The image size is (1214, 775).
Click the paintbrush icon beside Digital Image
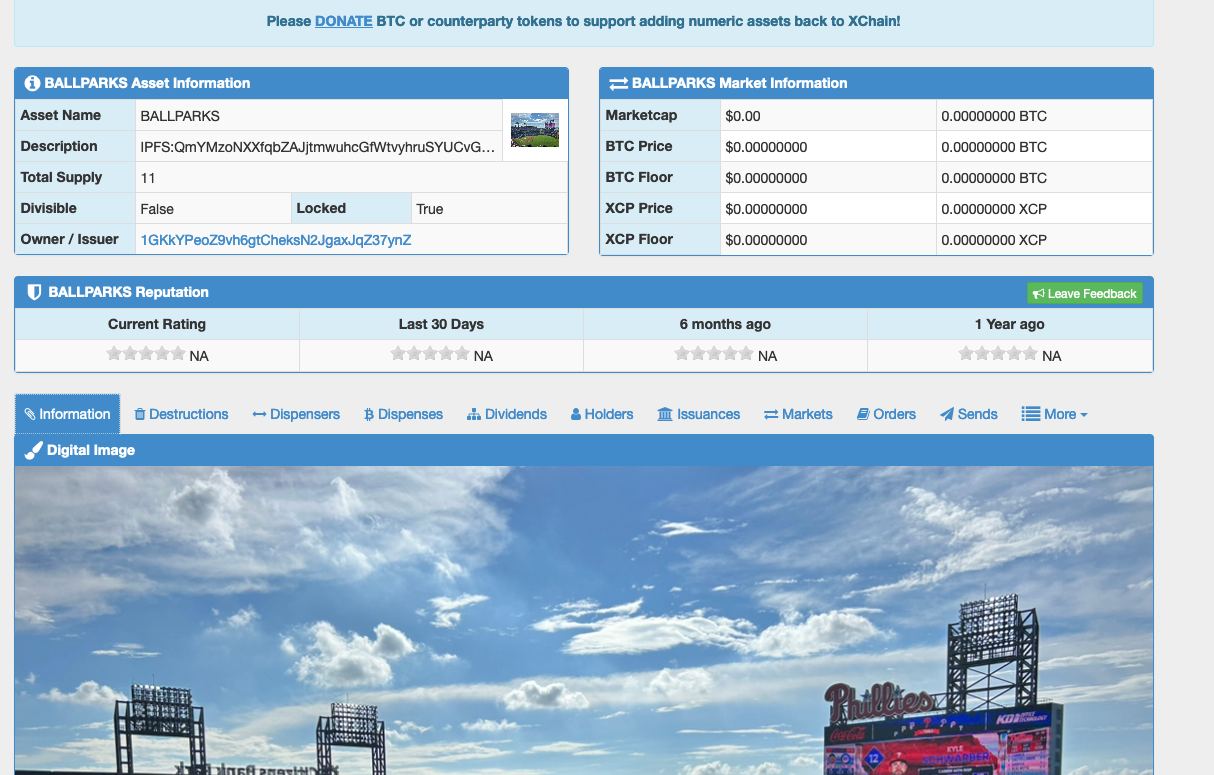click(x=33, y=451)
